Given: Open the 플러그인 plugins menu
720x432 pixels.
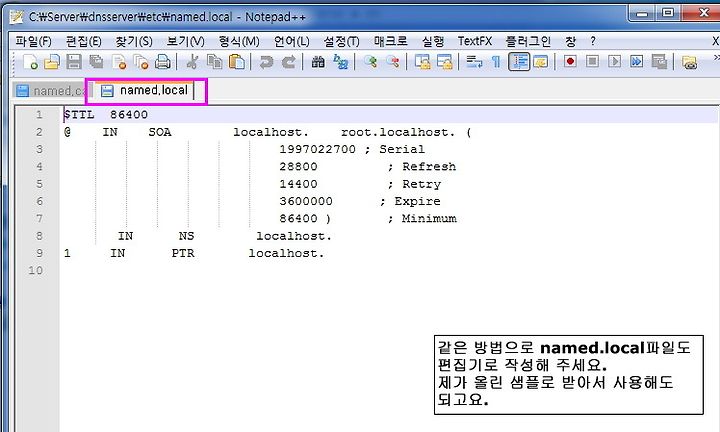Looking at the screenshot, I should [528, 41].
